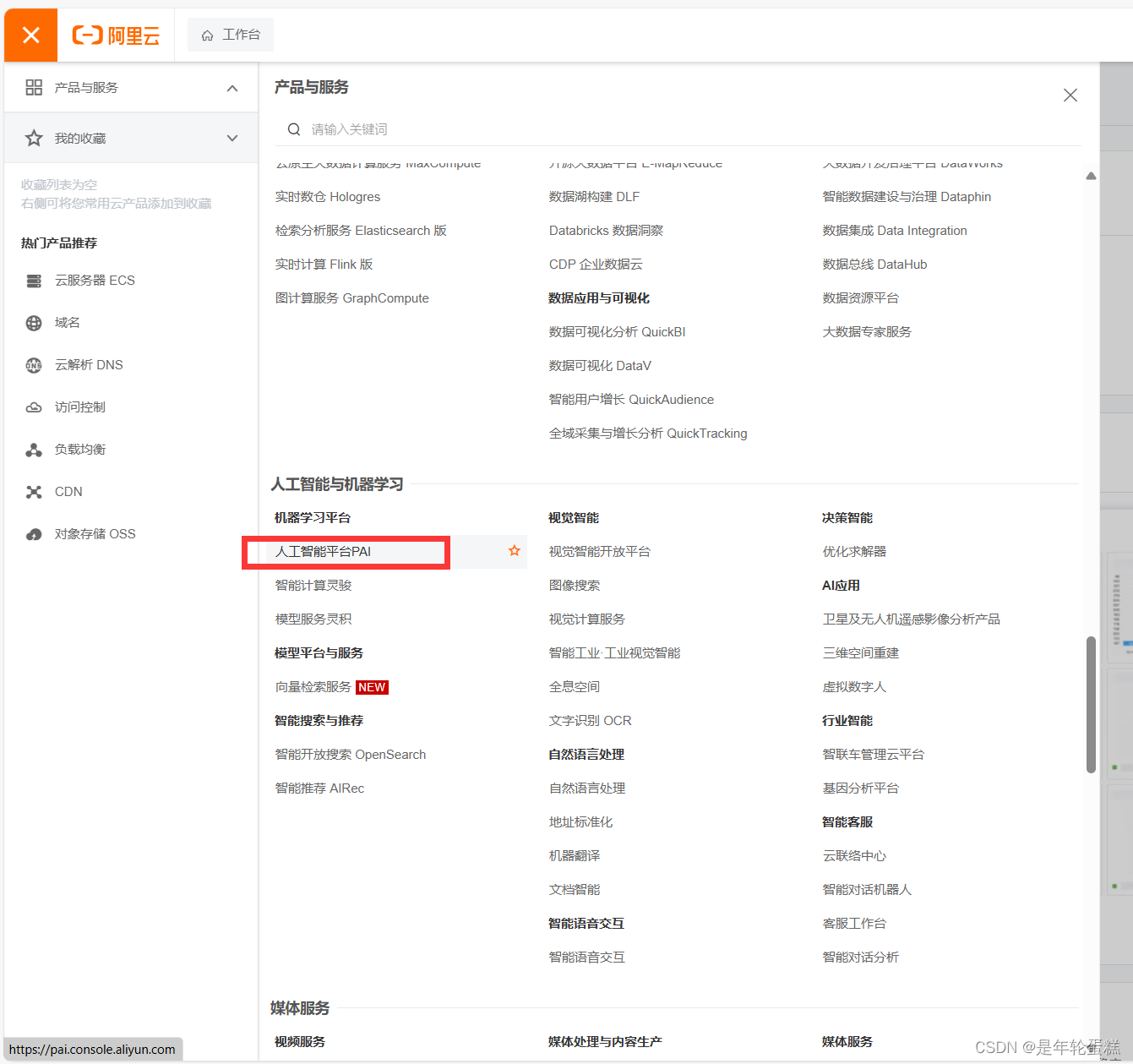Click the 产品与服务 grid icon
The height and width of the screenshot is (1064, 1133).
tap(34, 88)
